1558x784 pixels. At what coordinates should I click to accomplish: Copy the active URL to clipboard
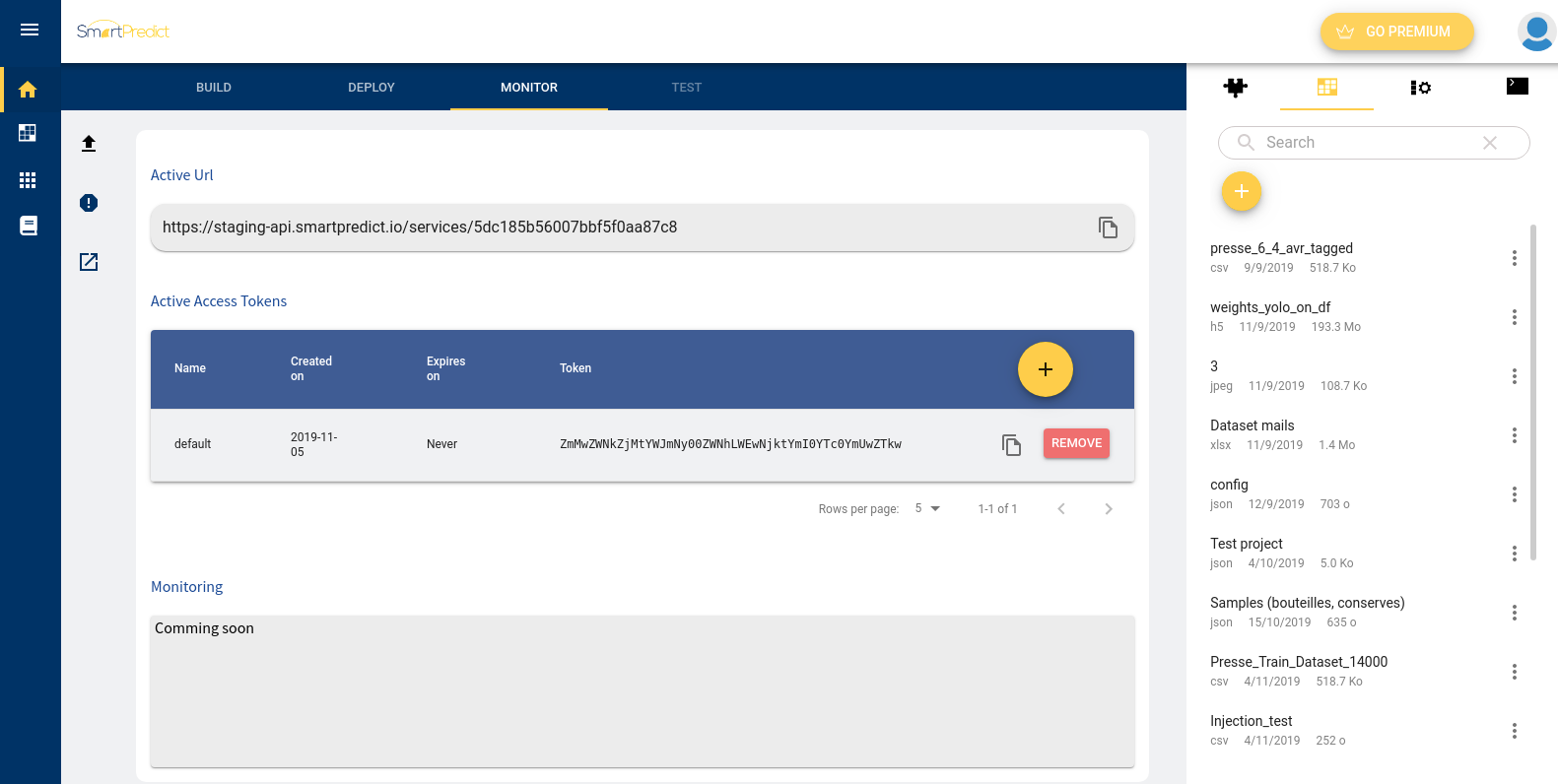pos(1108,228)
